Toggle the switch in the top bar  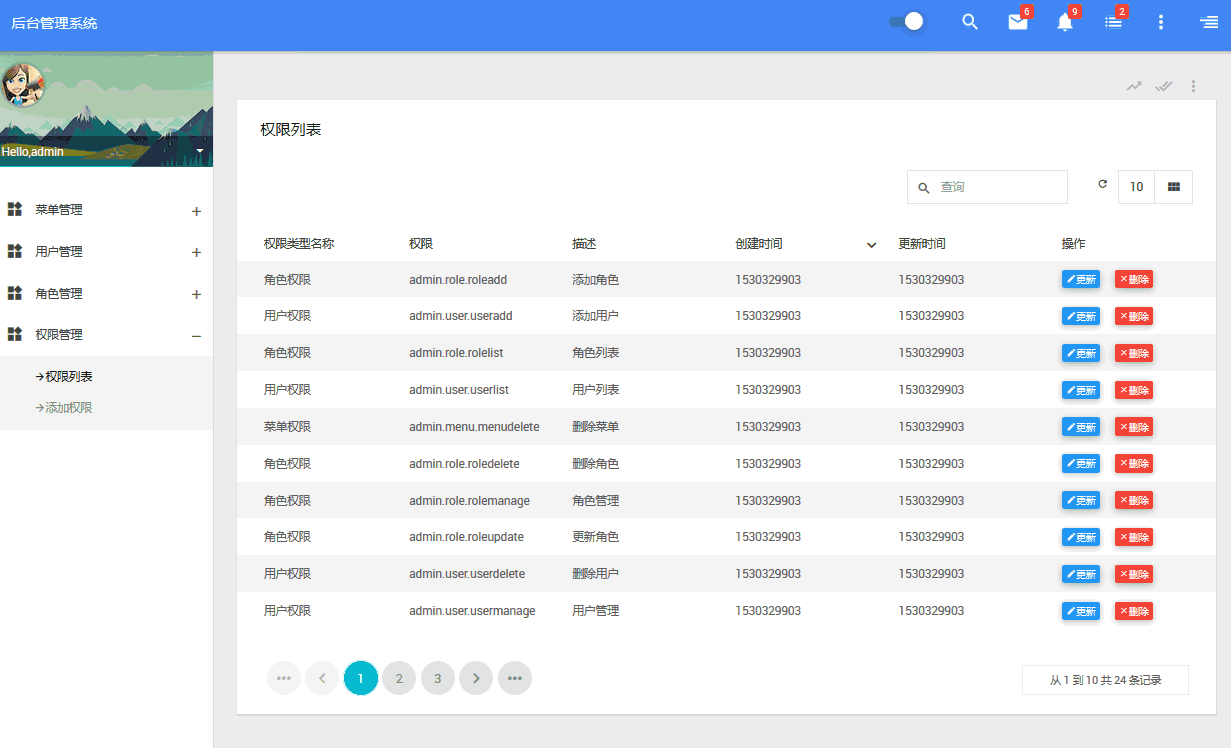pyautogui.click(x=906, y=22)
